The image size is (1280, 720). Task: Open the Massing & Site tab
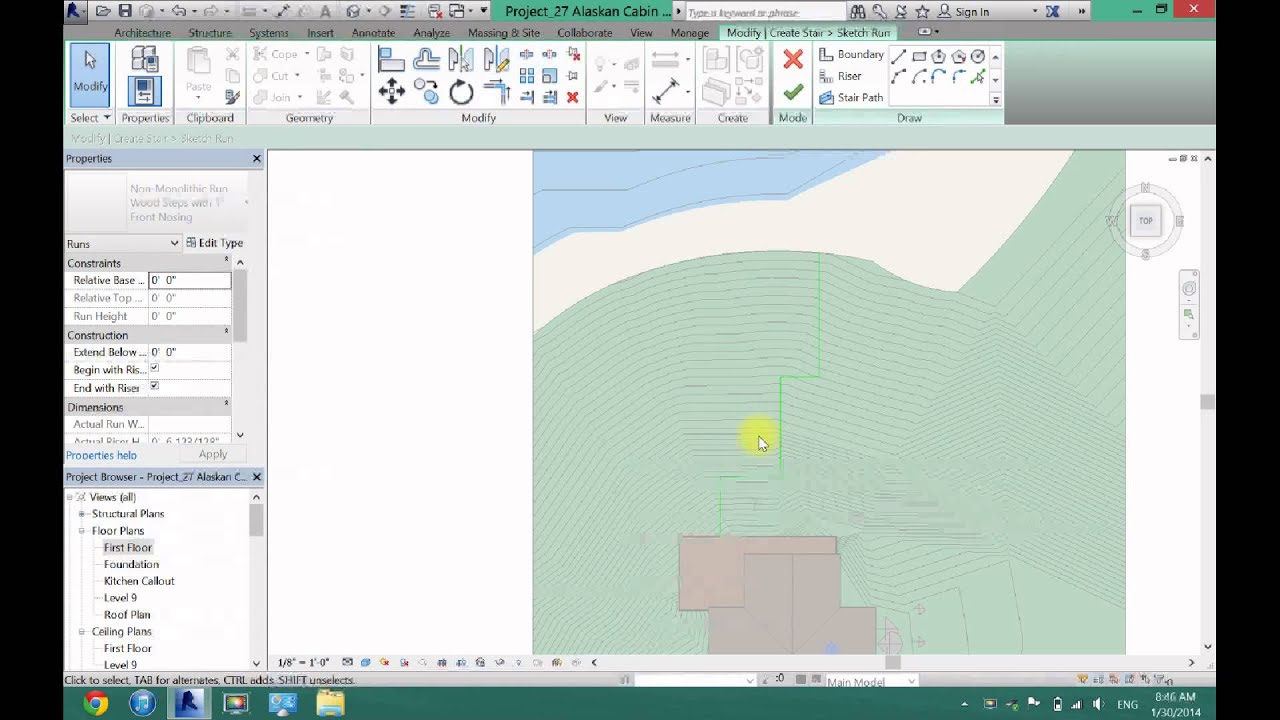coord(504,33)
